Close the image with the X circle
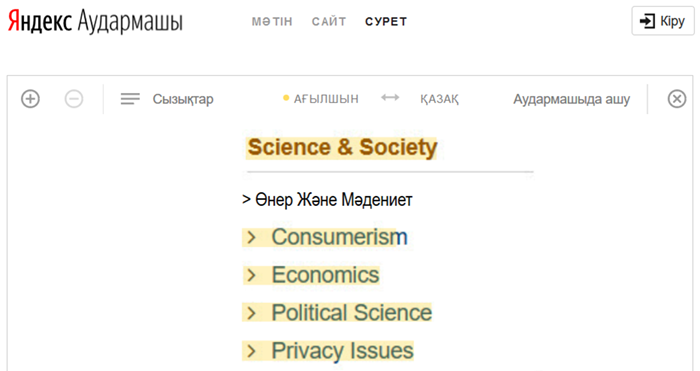 677,99
